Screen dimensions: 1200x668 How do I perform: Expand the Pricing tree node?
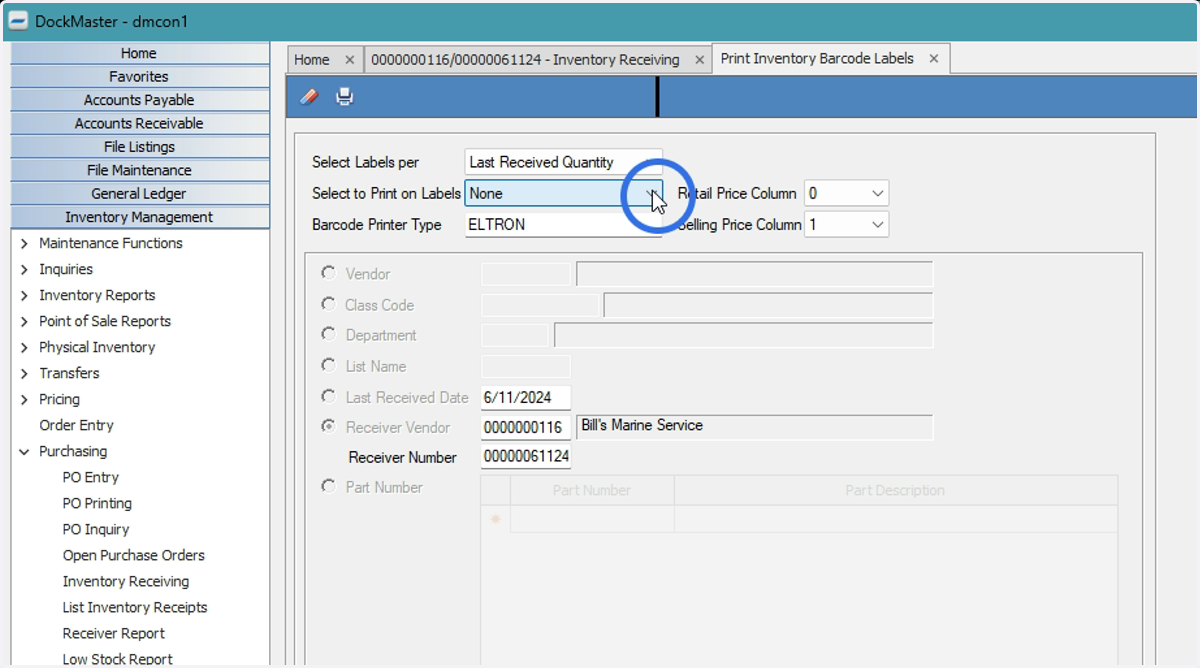(x=25, y=399)
